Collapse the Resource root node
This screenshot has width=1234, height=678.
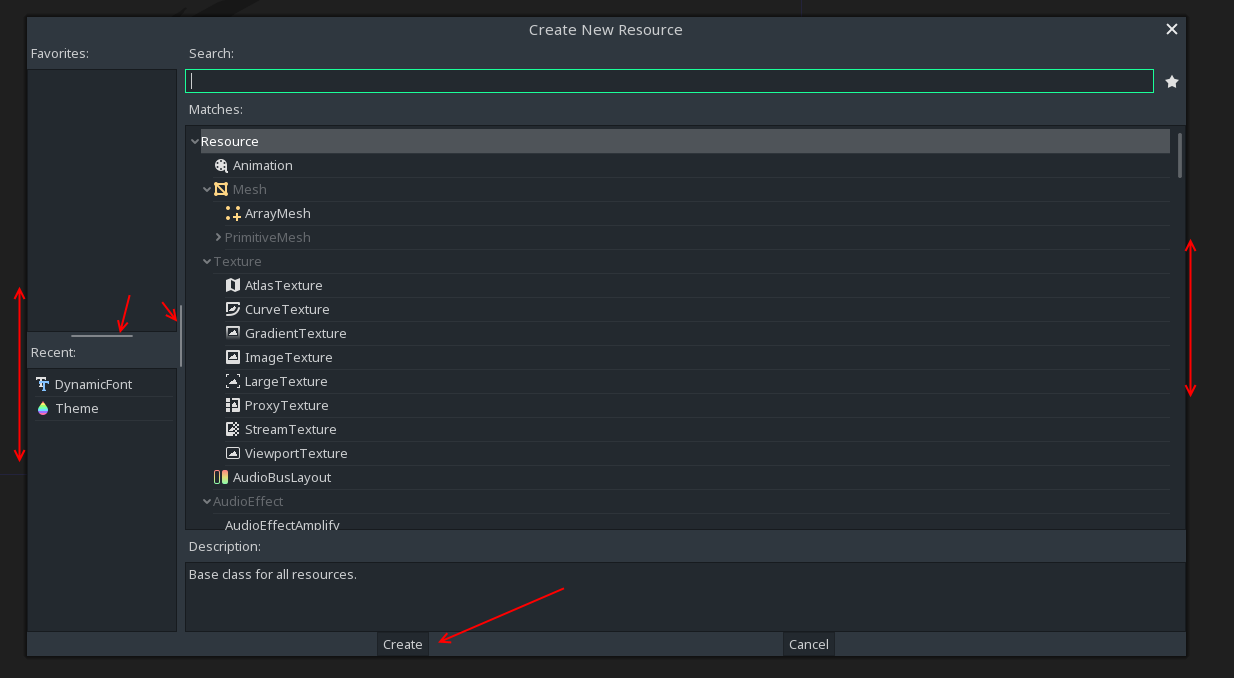point(195,141)
